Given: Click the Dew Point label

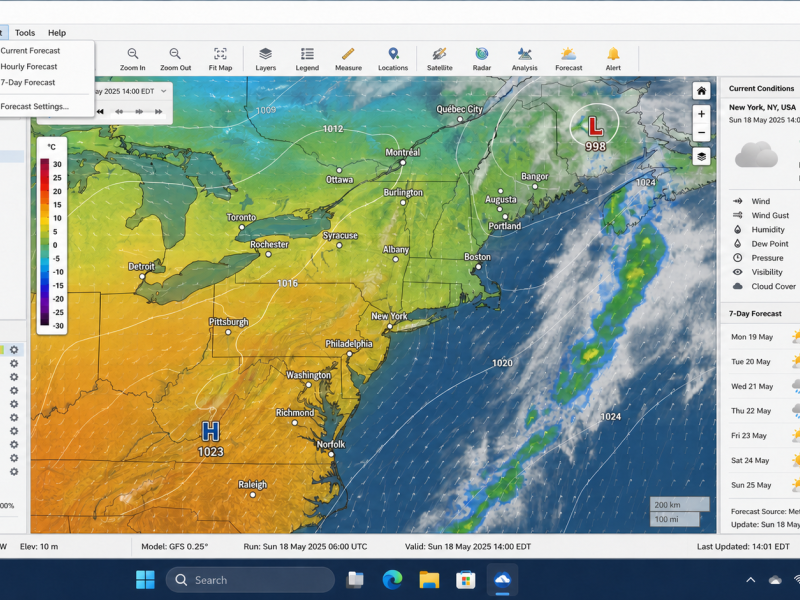Looking at the screenshot, I should point(769,244).
